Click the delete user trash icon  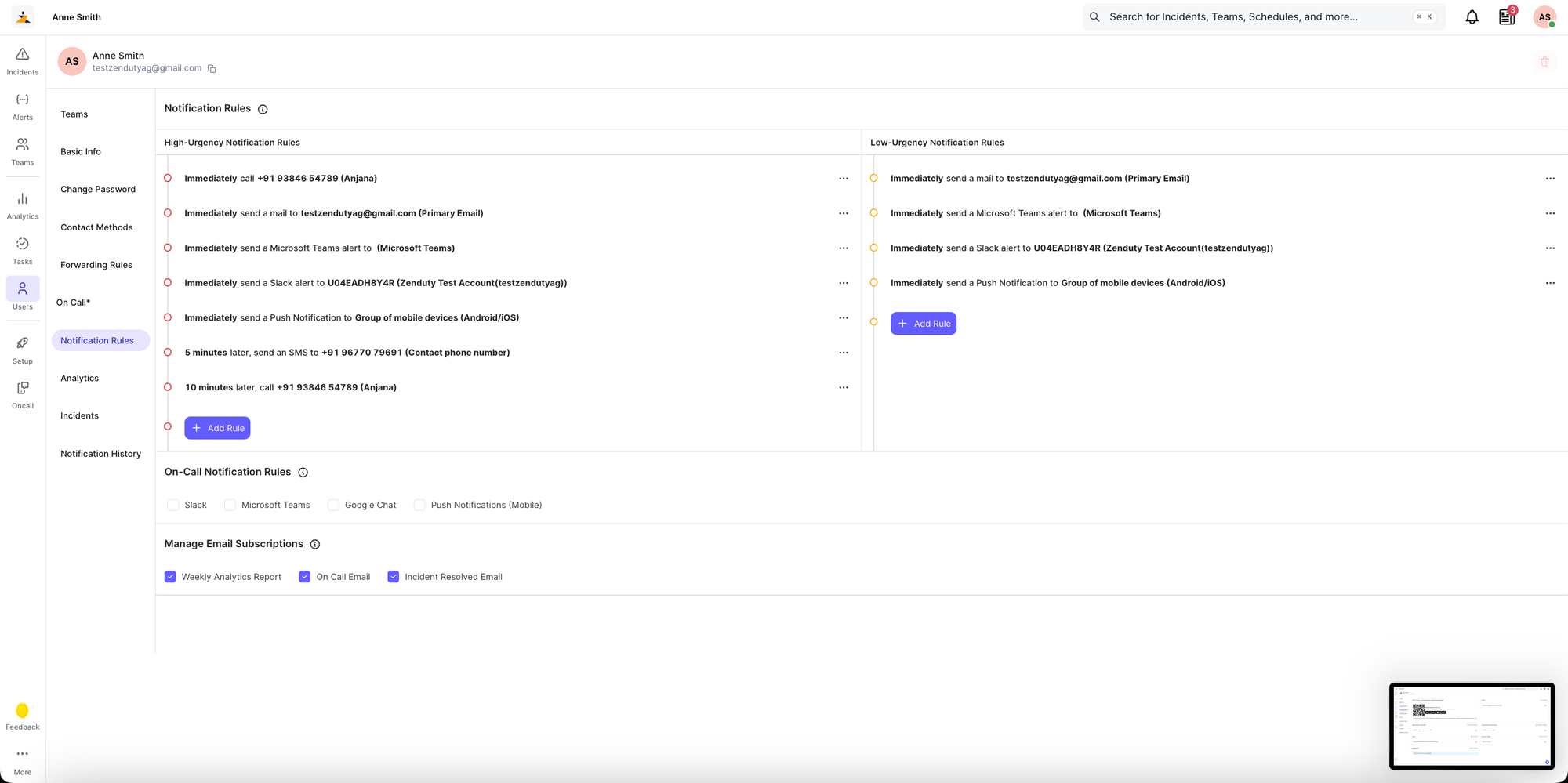tap(1544, 61)
